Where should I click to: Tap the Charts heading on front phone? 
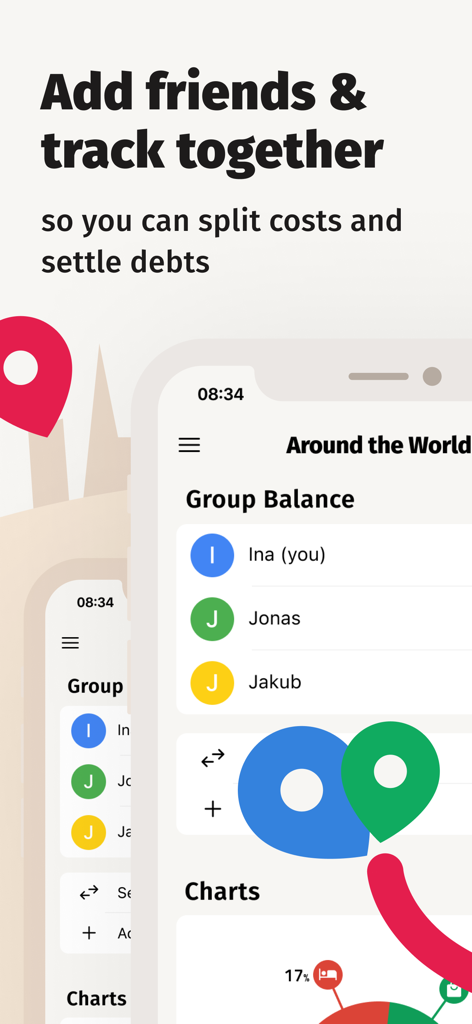[222, 891]
